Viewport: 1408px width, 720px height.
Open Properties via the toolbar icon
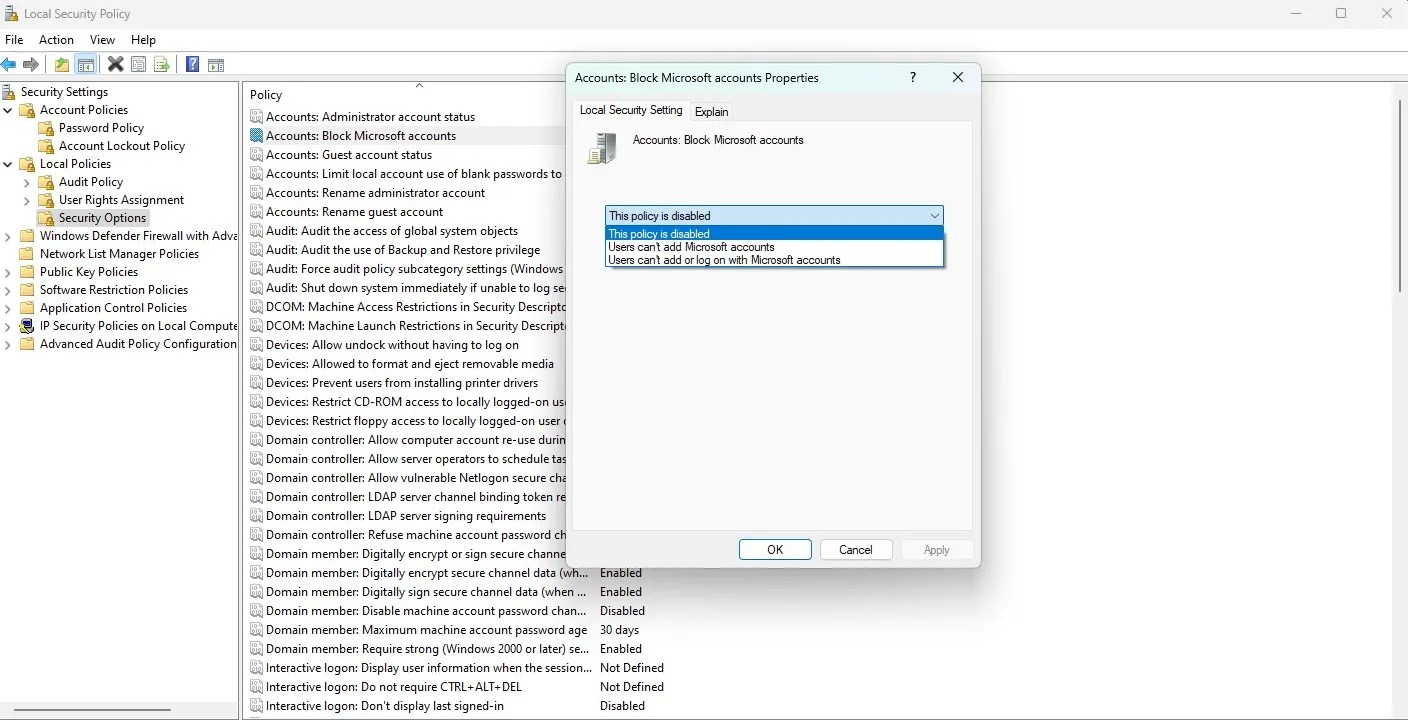point(139,64)
